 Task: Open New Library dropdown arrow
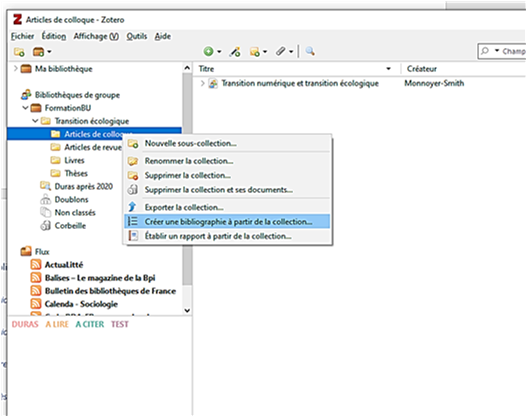(49, 52)
